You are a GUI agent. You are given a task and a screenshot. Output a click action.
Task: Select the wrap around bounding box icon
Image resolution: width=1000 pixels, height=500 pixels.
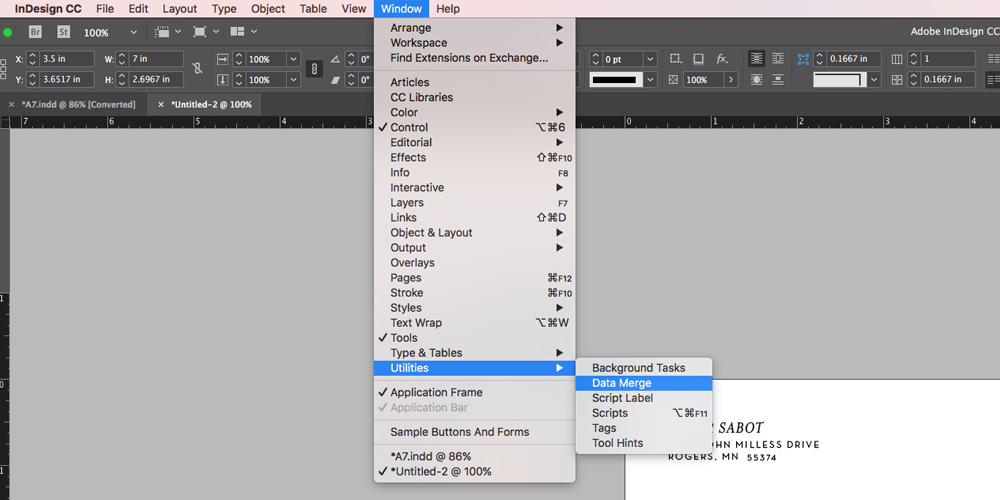pyautogui.click(x=777, y=59)
